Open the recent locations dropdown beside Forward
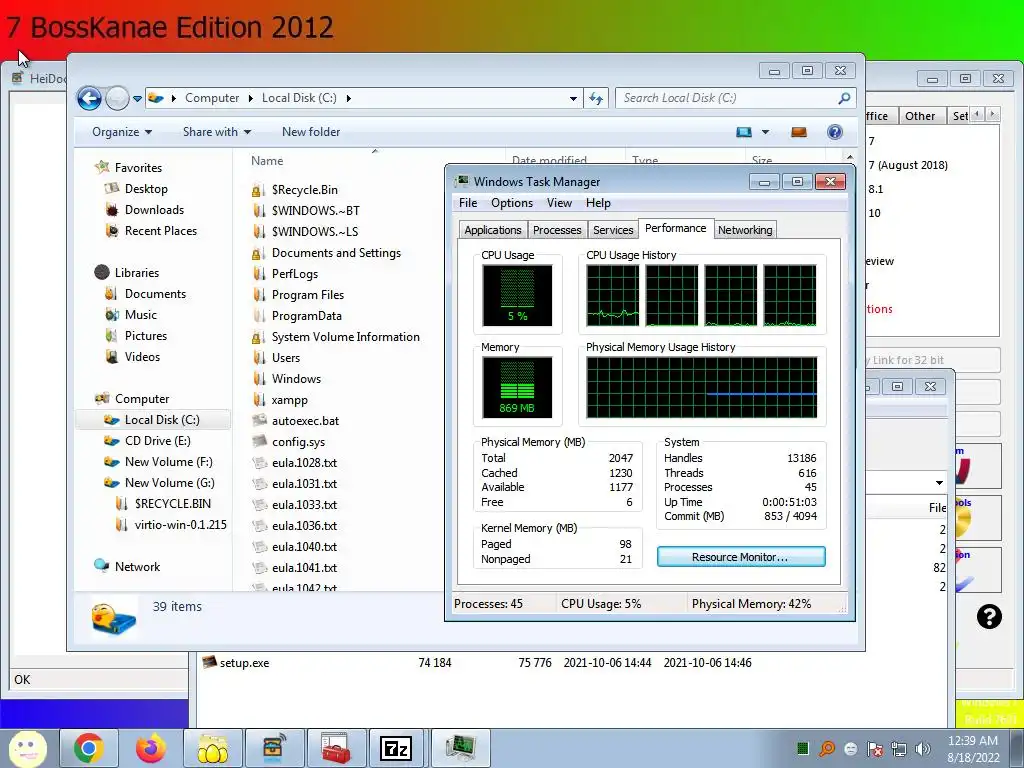The image size is (1024, 768). coord(137,99)
